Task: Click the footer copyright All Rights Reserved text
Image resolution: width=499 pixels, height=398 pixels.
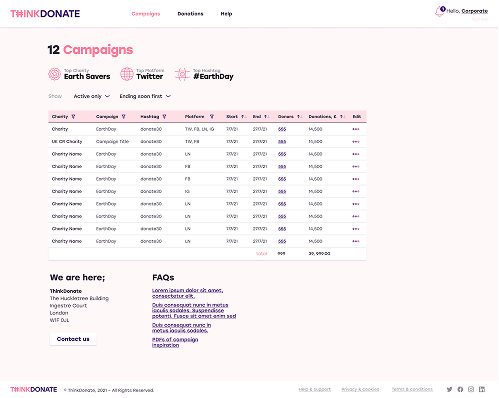Action: [x=109, y=390]
